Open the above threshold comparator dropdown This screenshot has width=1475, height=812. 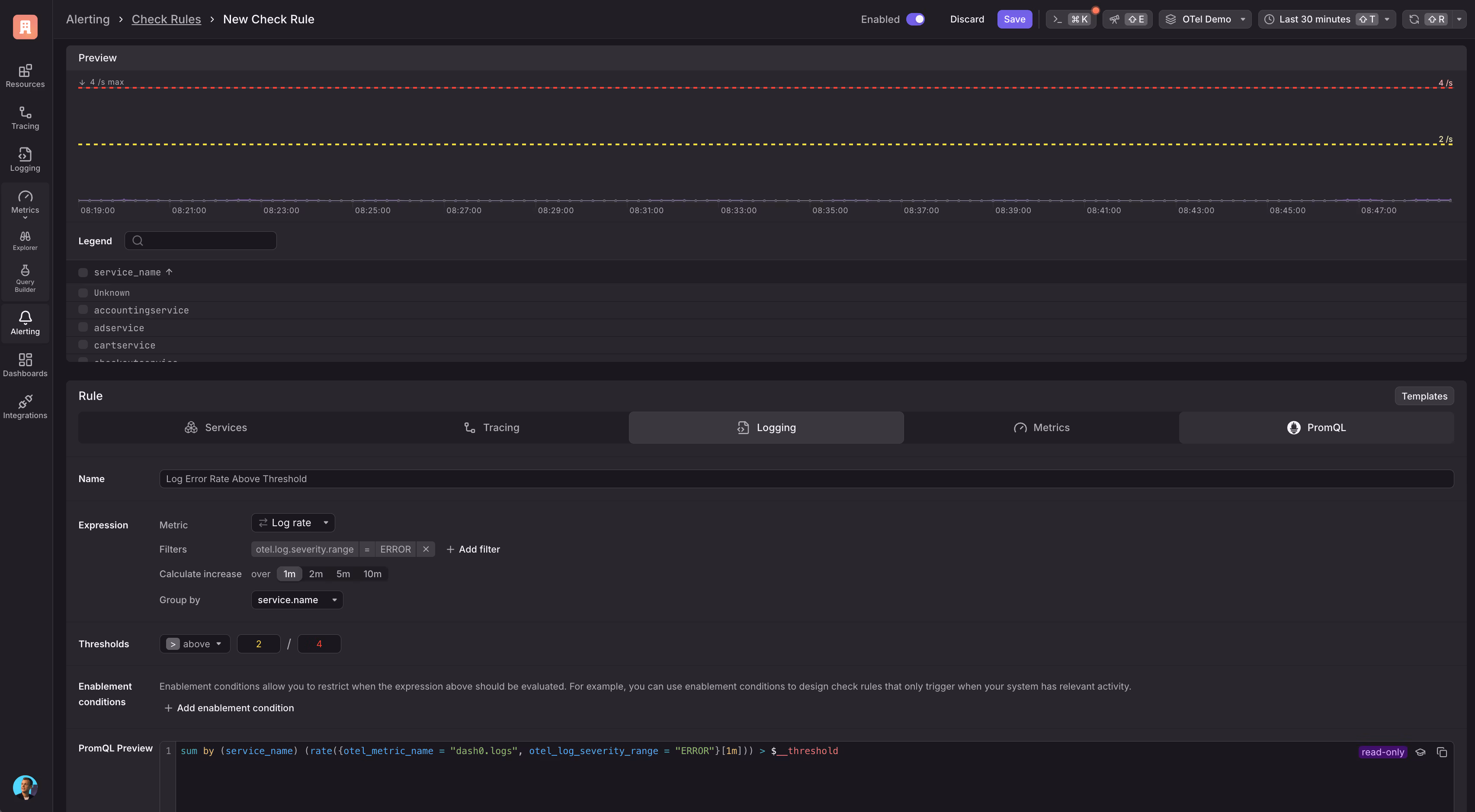tap(194, 644)
